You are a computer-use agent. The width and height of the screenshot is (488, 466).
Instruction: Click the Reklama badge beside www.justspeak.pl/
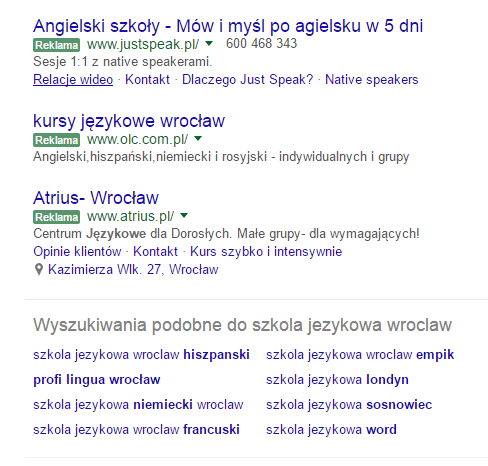click(x=56, y=45)
